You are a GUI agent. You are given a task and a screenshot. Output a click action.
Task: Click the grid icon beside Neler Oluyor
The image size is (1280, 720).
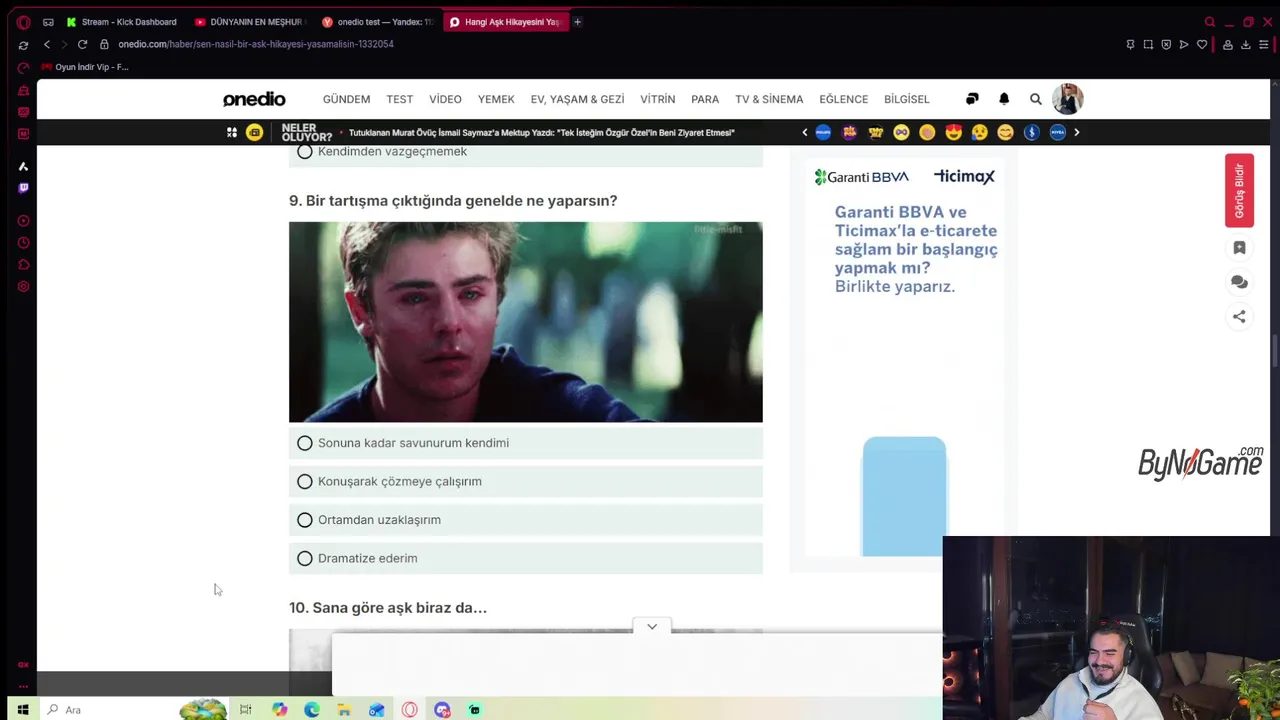pyautogui.click(x=232, y=132)
